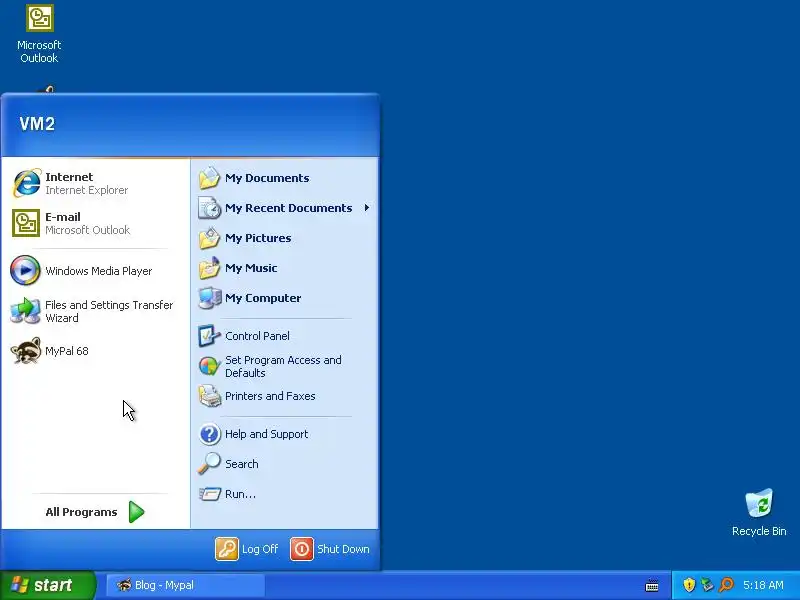Click the My Recent Documents icon
The image size is (800, 600).
(x=209, y=208)
